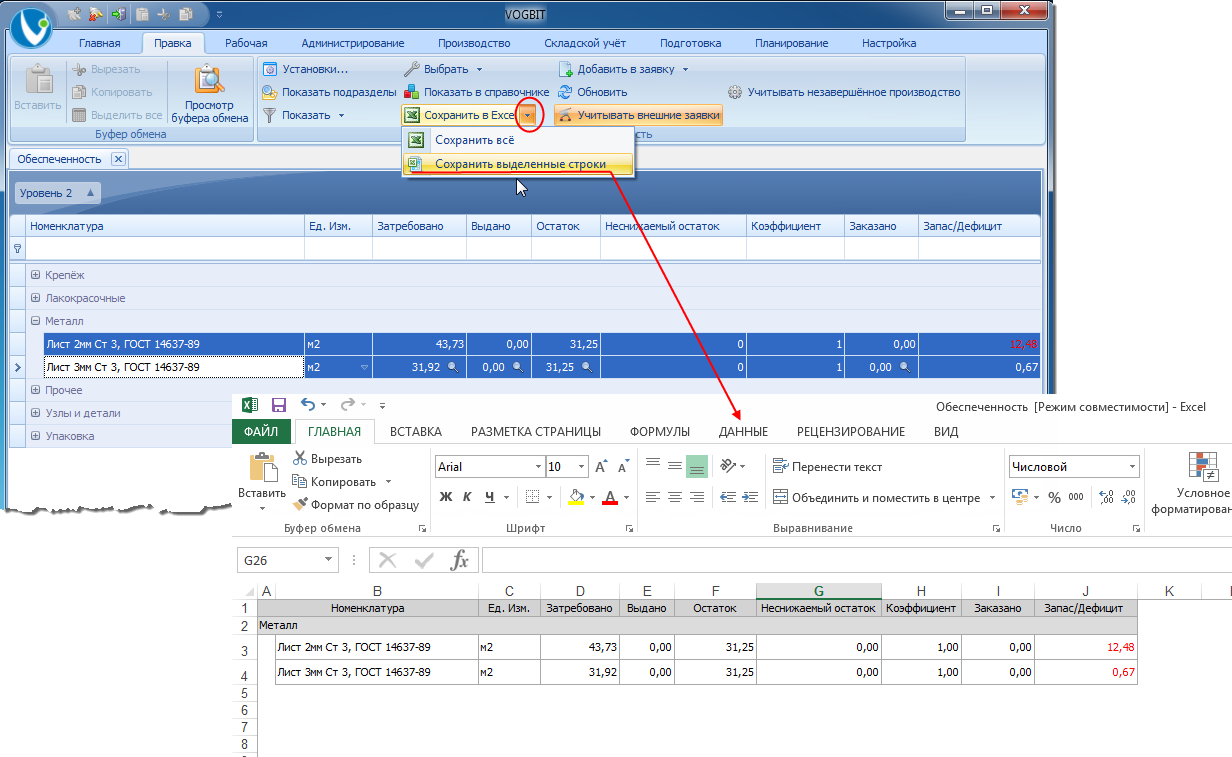
Task: Open the Числовой number format dropdown
Action: coord(1133,466)
